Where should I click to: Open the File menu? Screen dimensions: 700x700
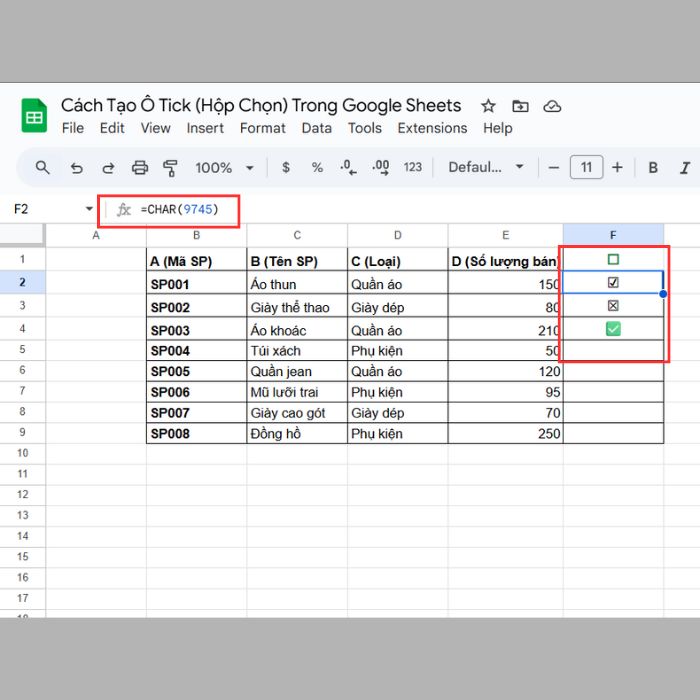pyautogui.click(x=73, y=128)
